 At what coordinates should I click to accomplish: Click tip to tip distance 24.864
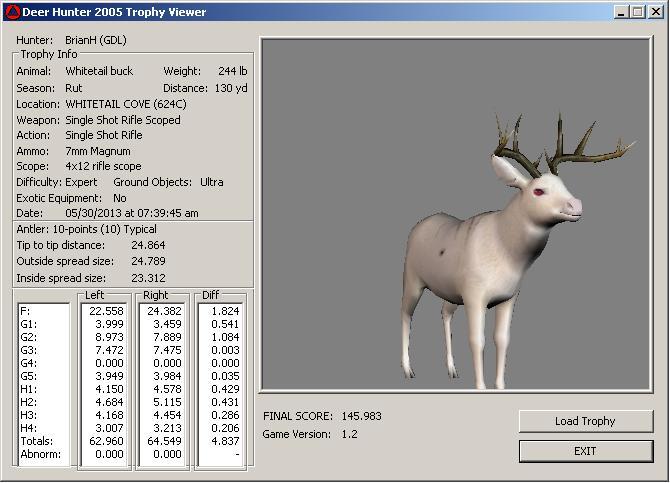tap(148, 245)
